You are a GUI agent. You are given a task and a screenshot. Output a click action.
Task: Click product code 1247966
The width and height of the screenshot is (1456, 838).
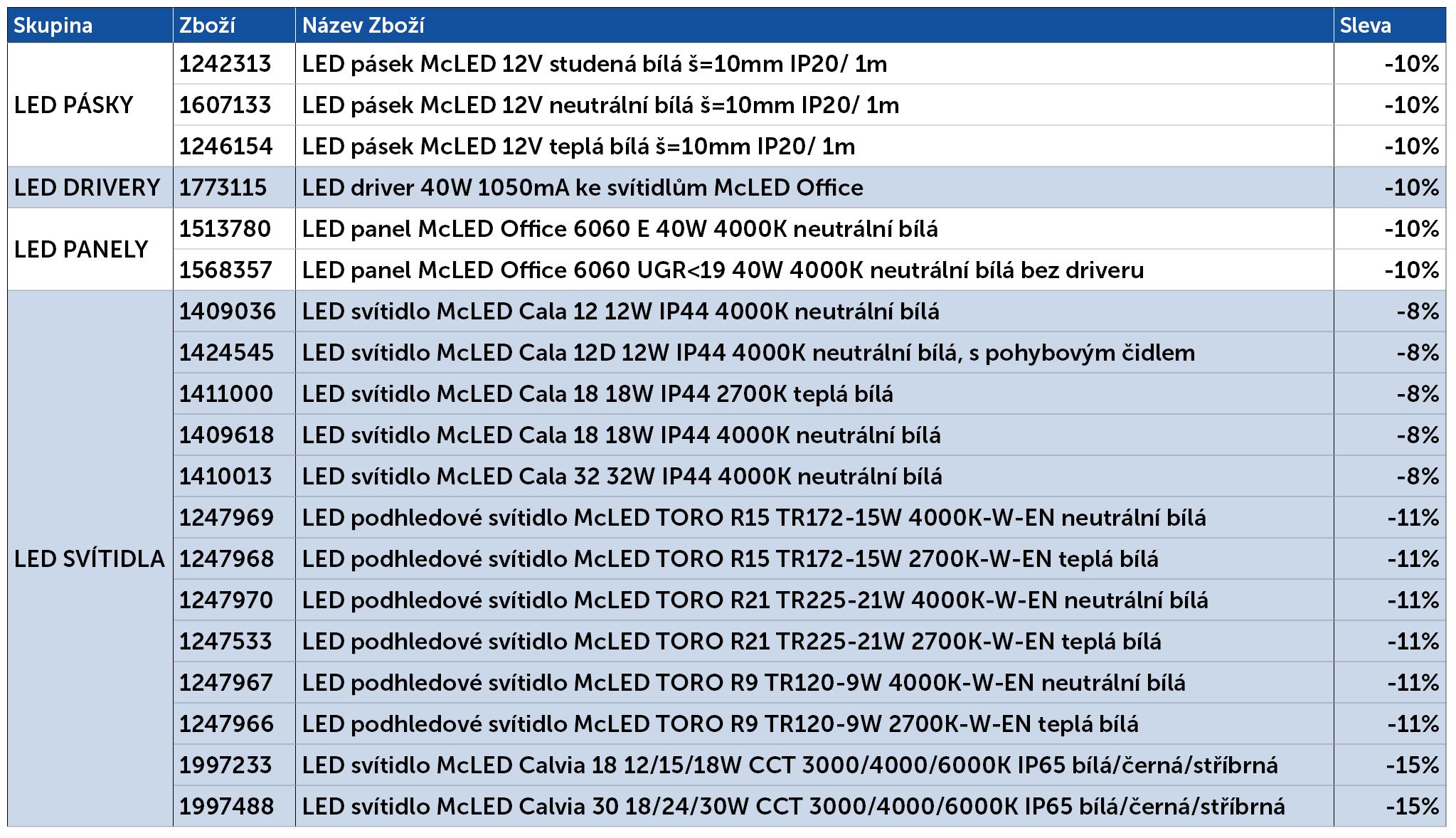(x=226, y=724)
